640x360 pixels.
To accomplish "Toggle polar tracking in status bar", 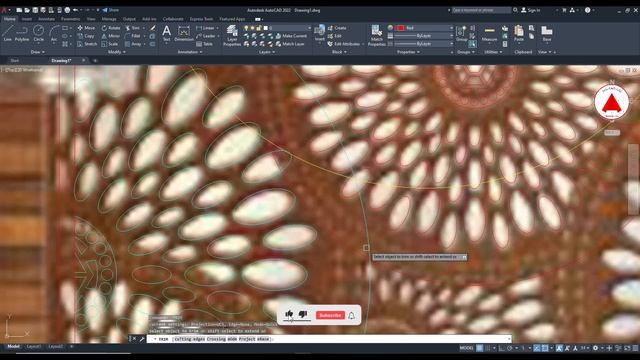I will pos(510,348).
